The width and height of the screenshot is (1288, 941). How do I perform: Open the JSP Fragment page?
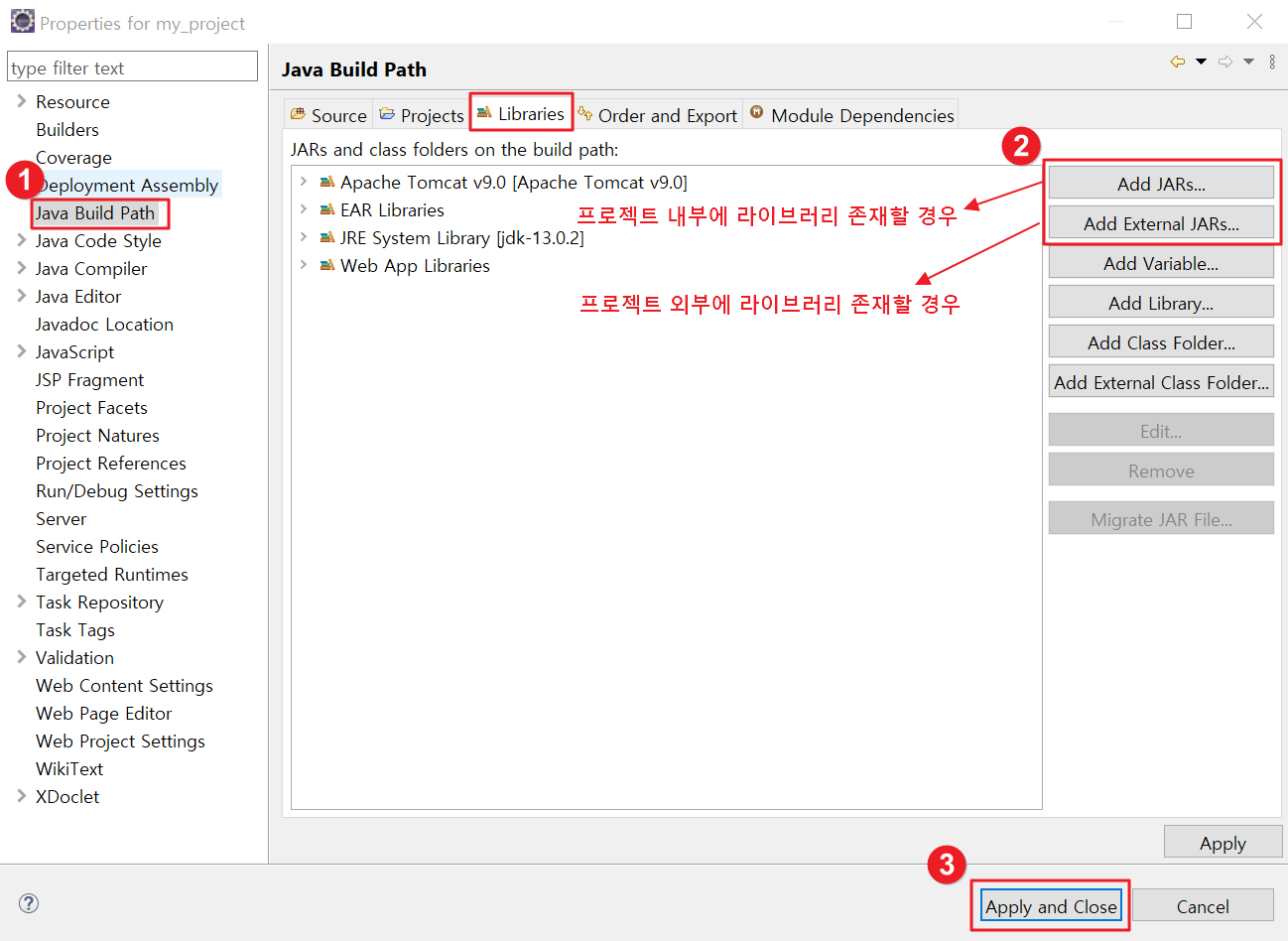pos(89,379)
